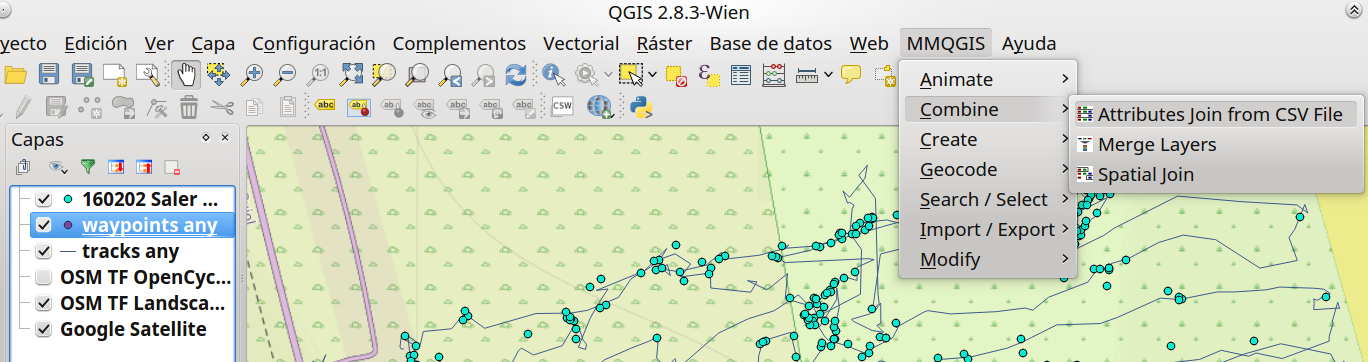1368x362 pixels.
Task: Select the Identify Features tool
Action: (x=554, y=74)
